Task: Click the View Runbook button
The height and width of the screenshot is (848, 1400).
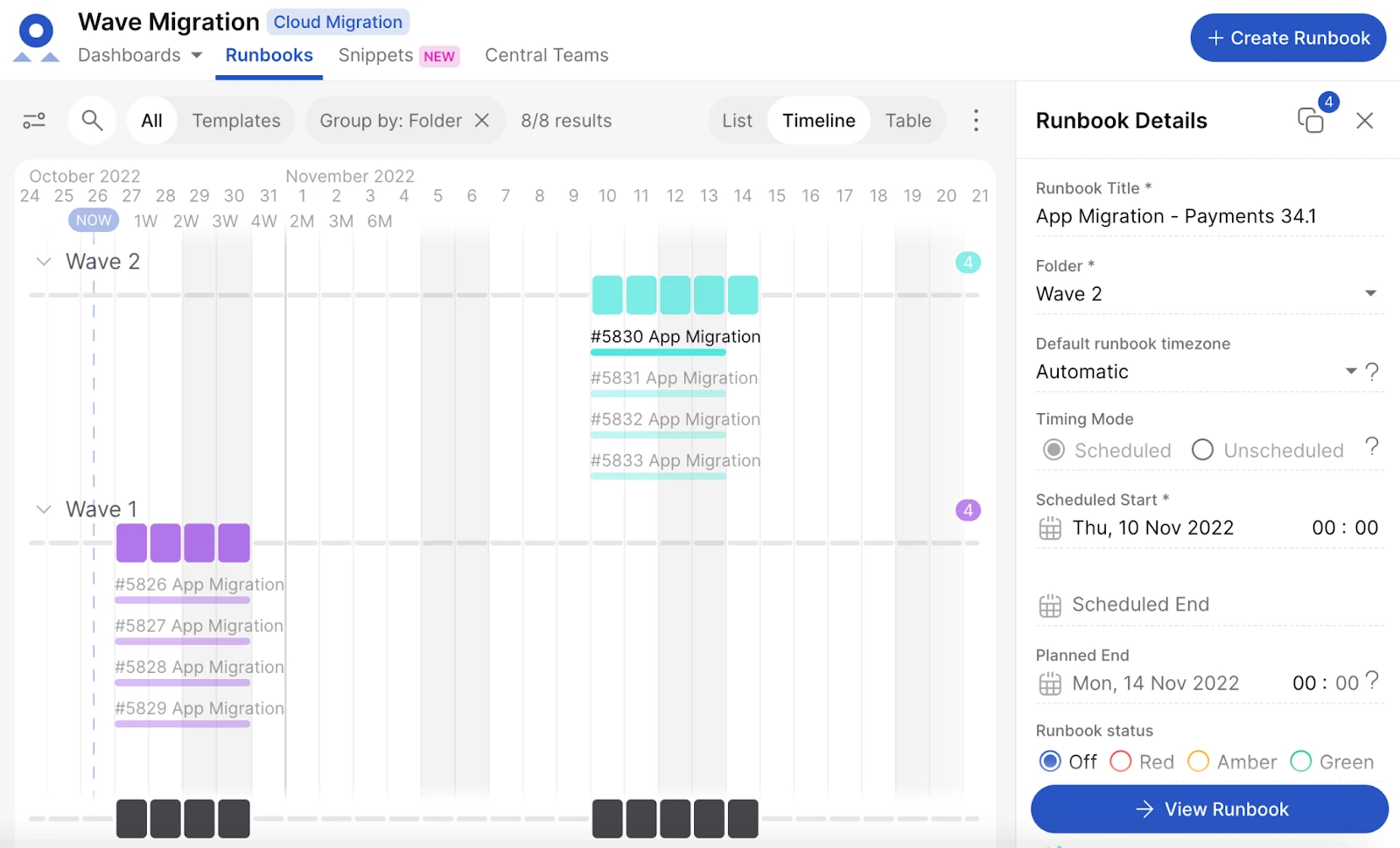Action: pos(1209,809)
